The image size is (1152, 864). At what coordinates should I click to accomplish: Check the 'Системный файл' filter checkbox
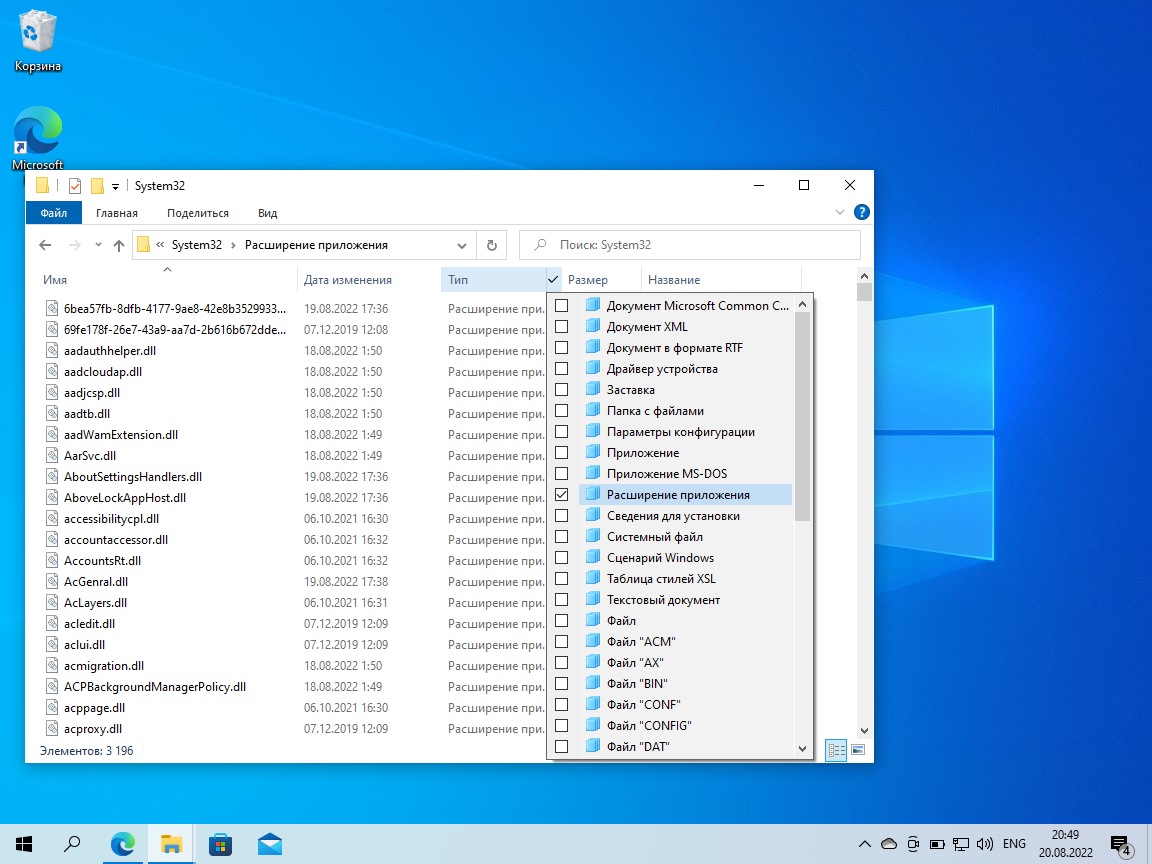click(561, 536)
